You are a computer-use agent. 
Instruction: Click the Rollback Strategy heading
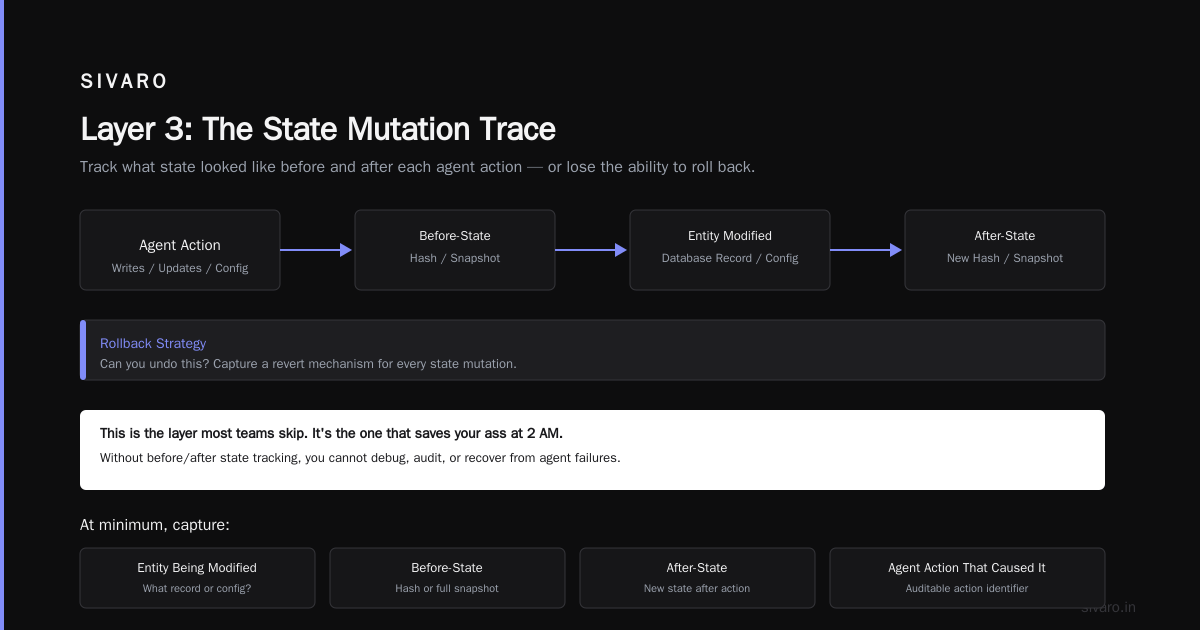[x=153, y=343]
